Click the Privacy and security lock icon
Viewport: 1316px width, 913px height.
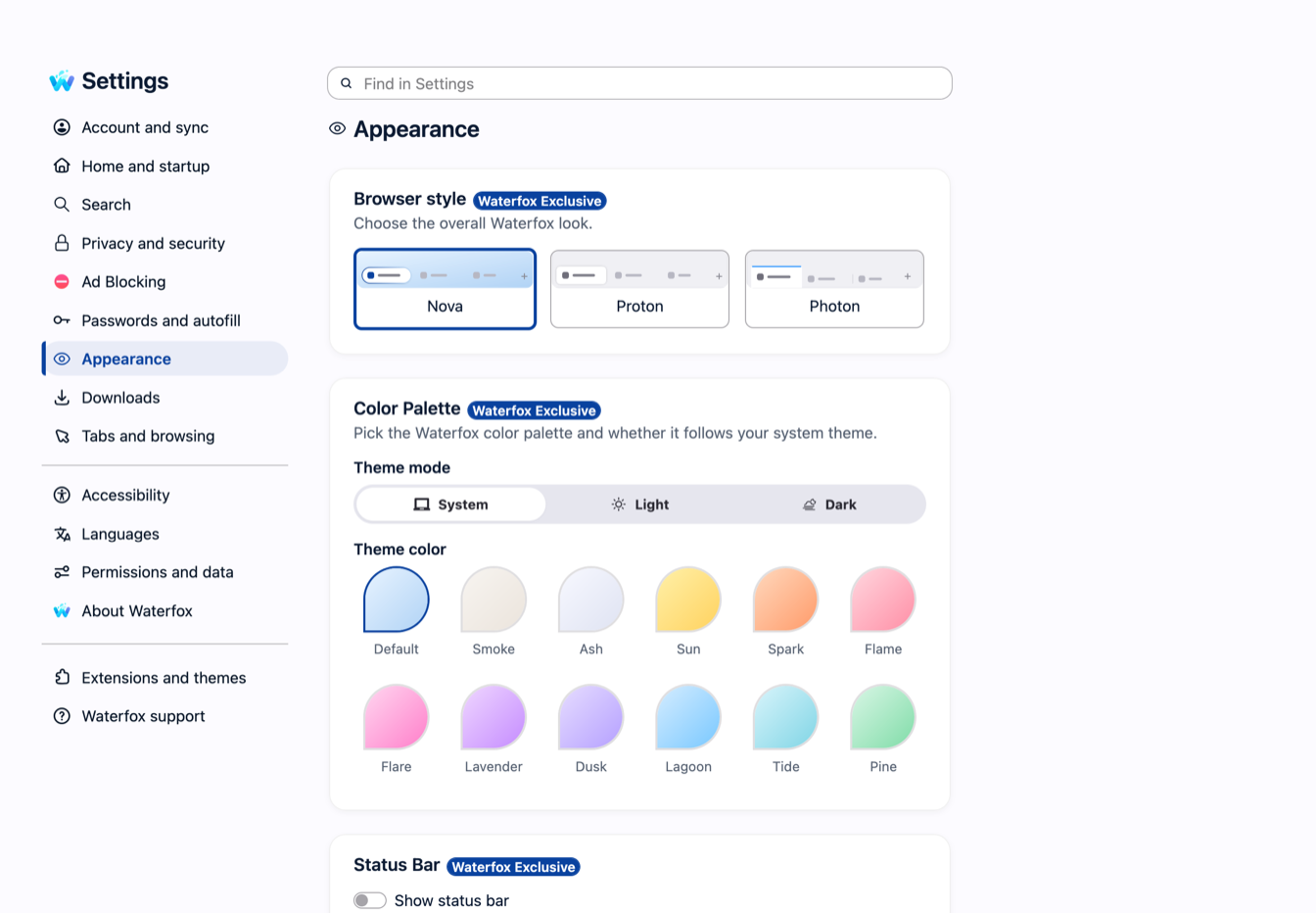62,243
